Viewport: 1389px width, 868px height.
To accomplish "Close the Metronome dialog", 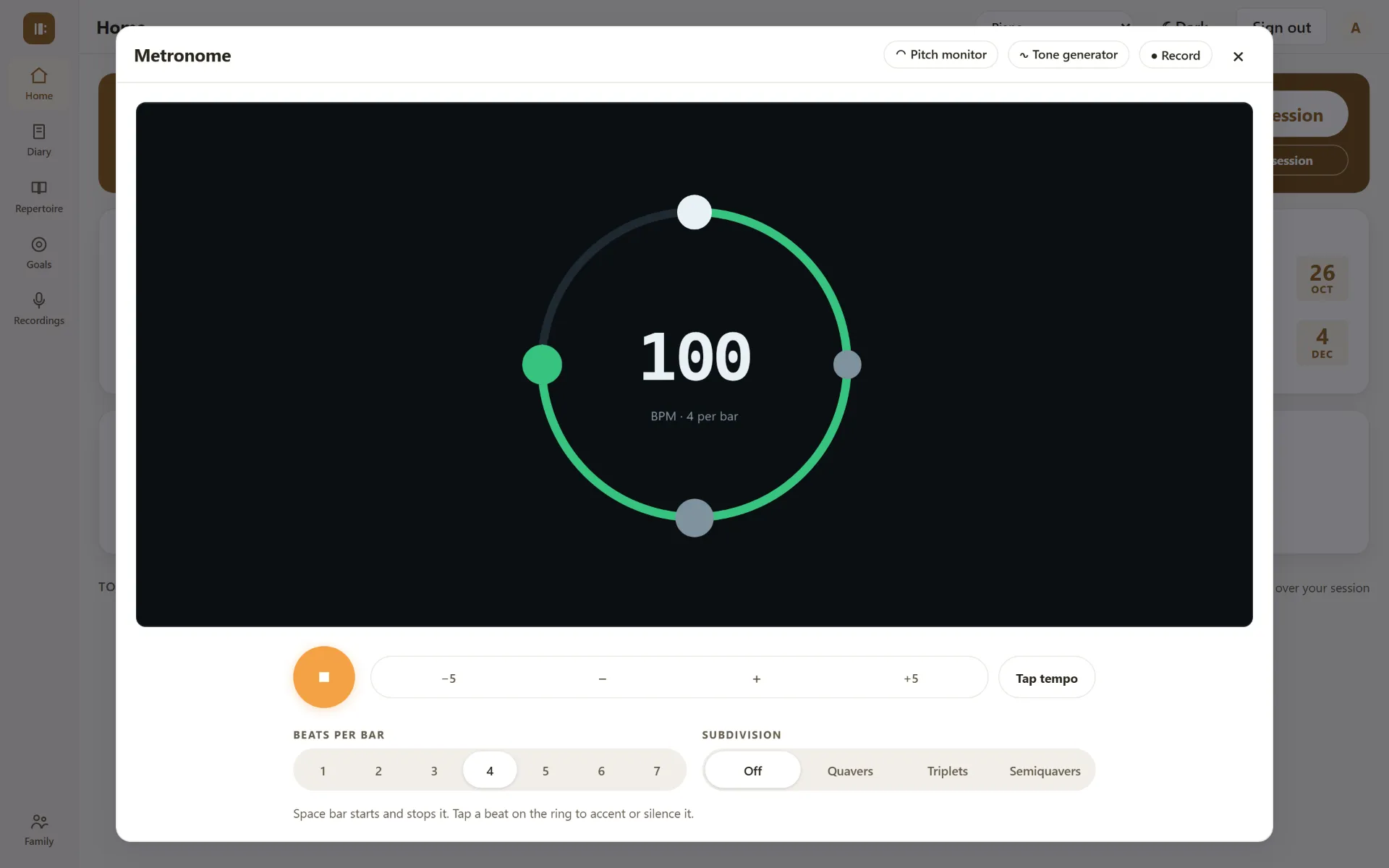I will pyautogui.click(x=1238, y=56).
